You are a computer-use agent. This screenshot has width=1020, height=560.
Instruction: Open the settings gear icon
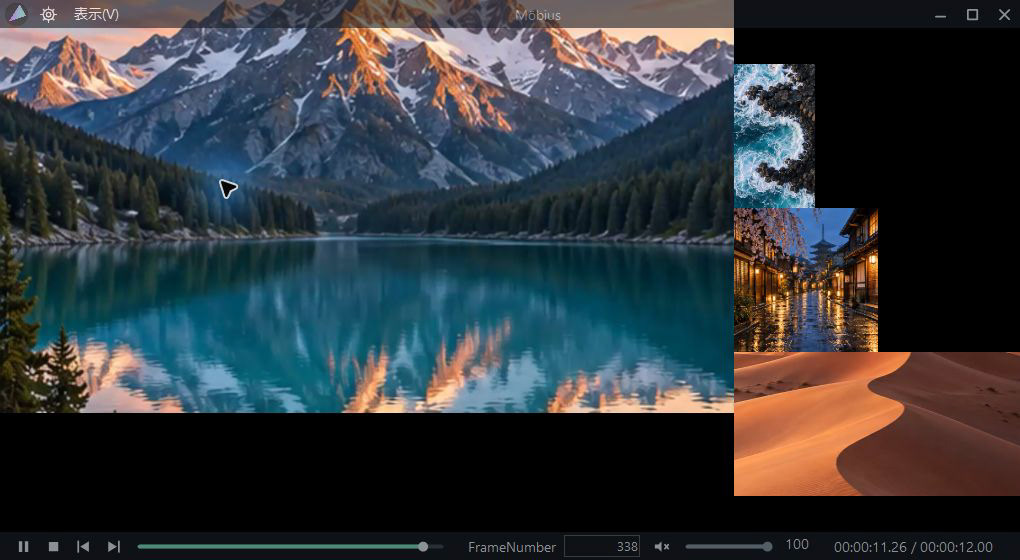(48, 14)
